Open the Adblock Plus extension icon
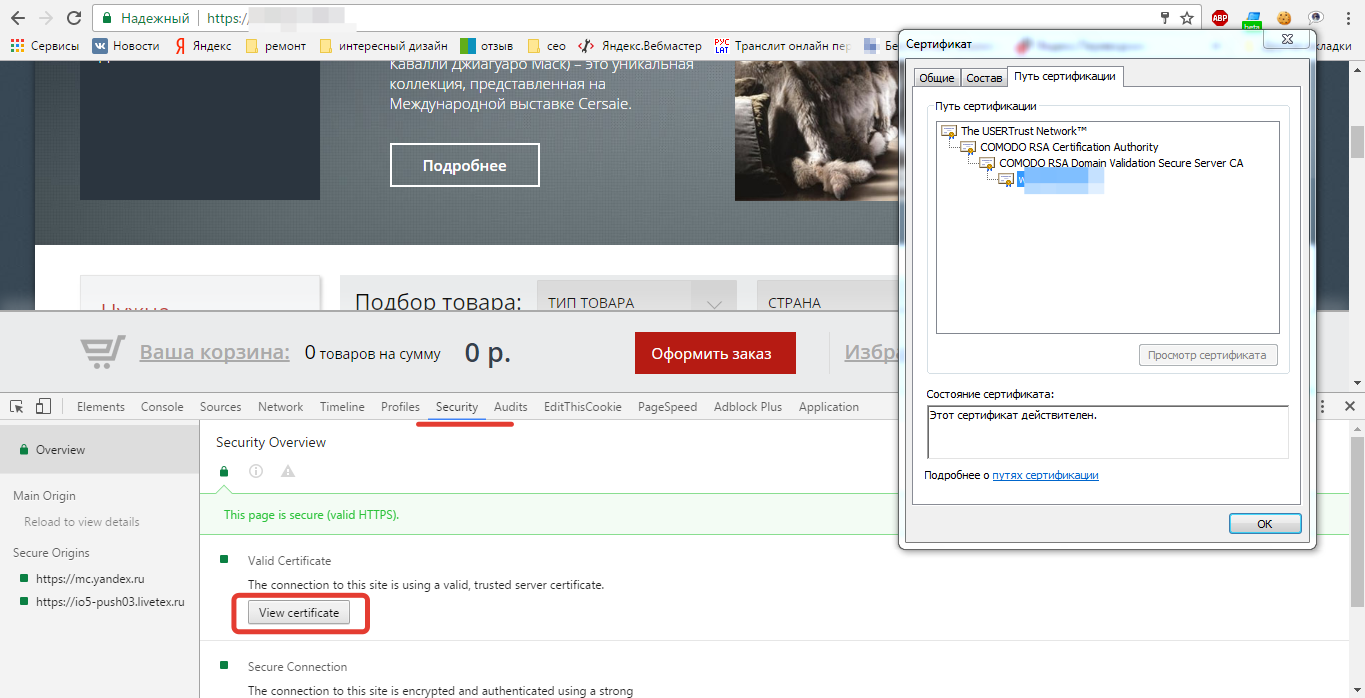 (1219, 18)
